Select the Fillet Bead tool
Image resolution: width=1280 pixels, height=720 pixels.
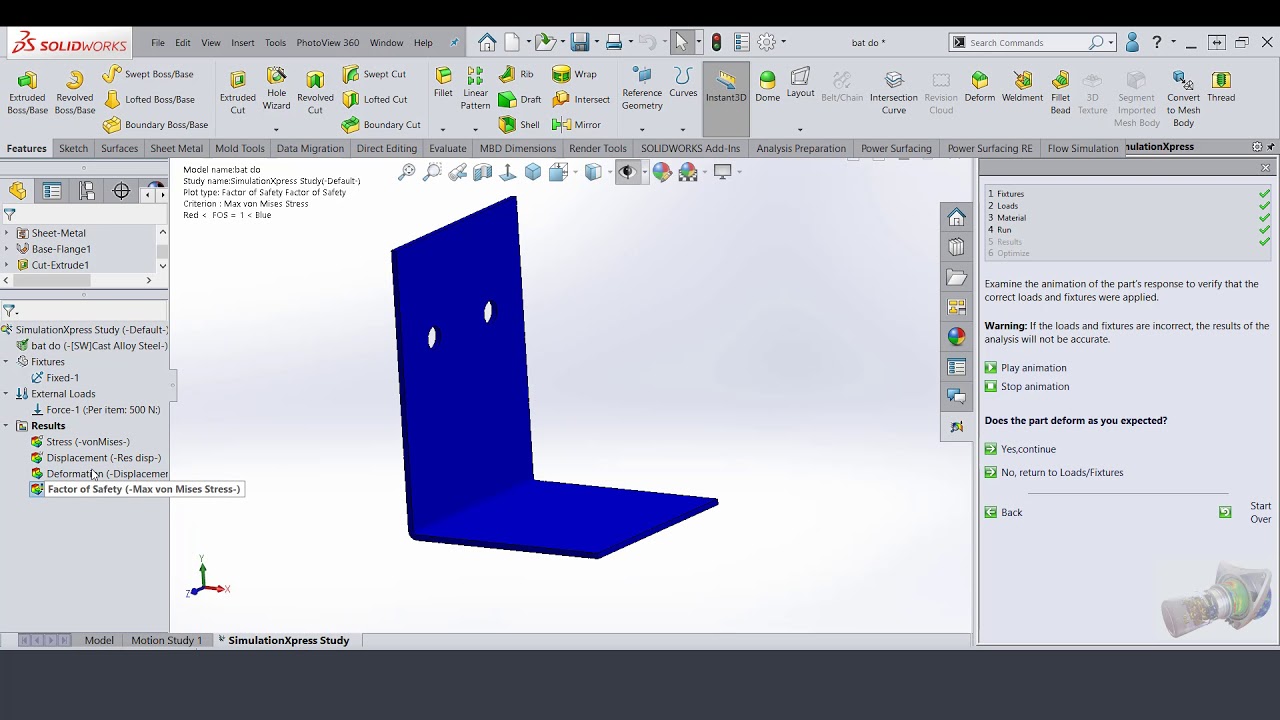[x=1060, y=92]
